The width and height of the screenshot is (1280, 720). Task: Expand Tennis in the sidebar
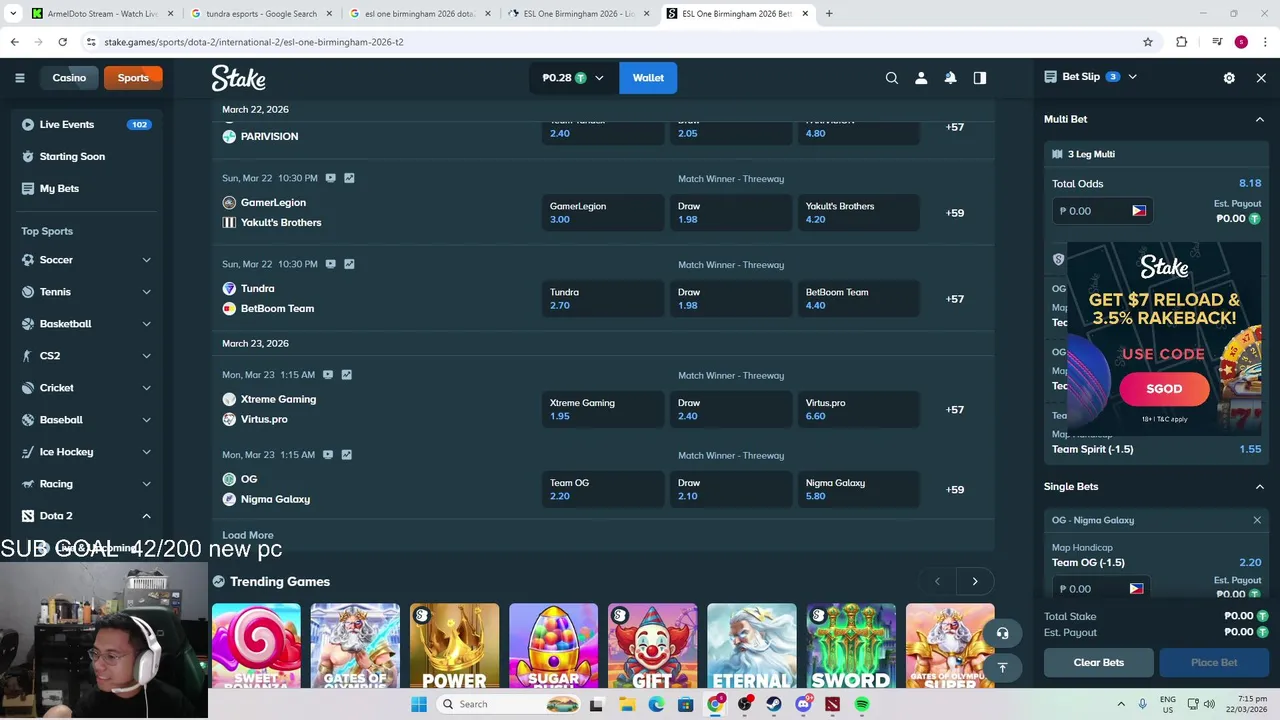[146, 292]
